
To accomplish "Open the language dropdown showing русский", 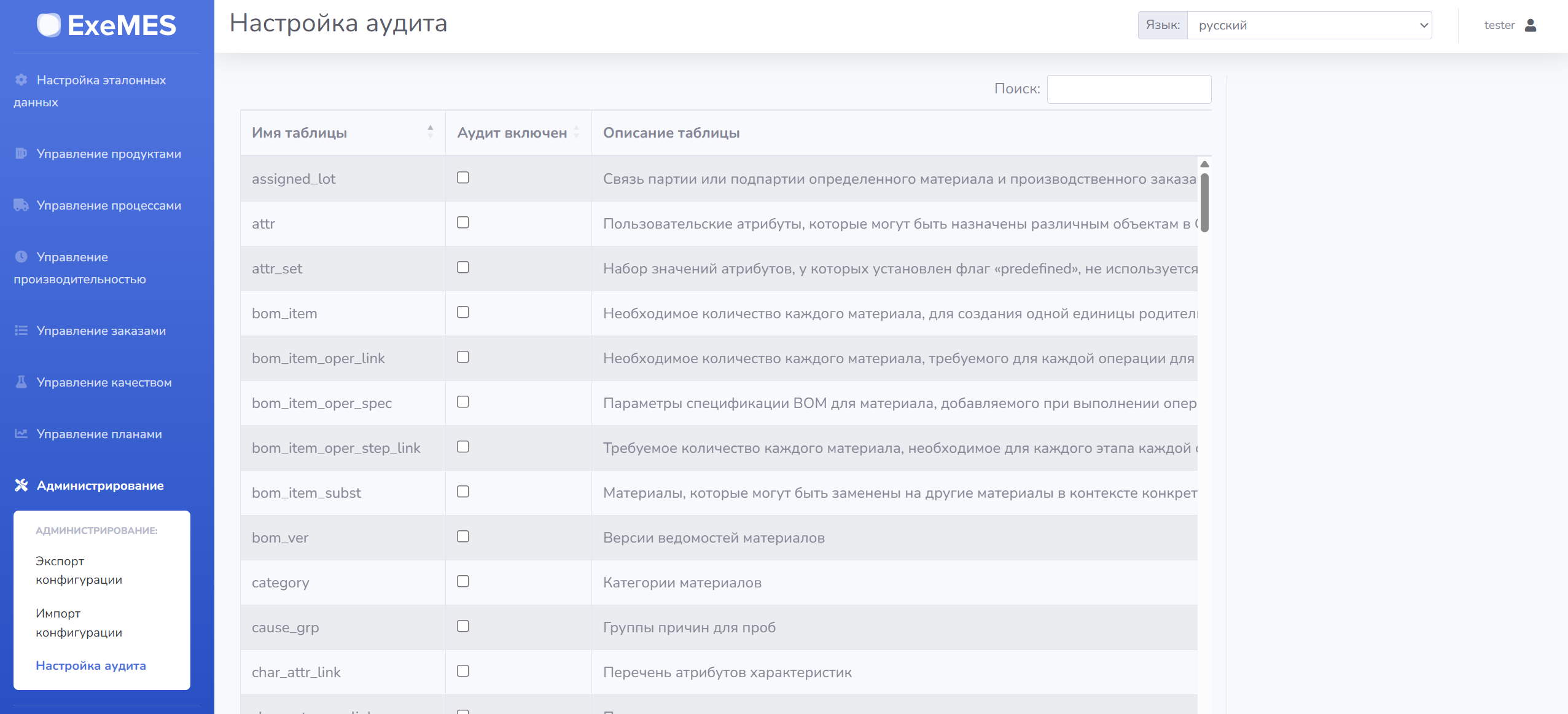I will (1309, 25).
